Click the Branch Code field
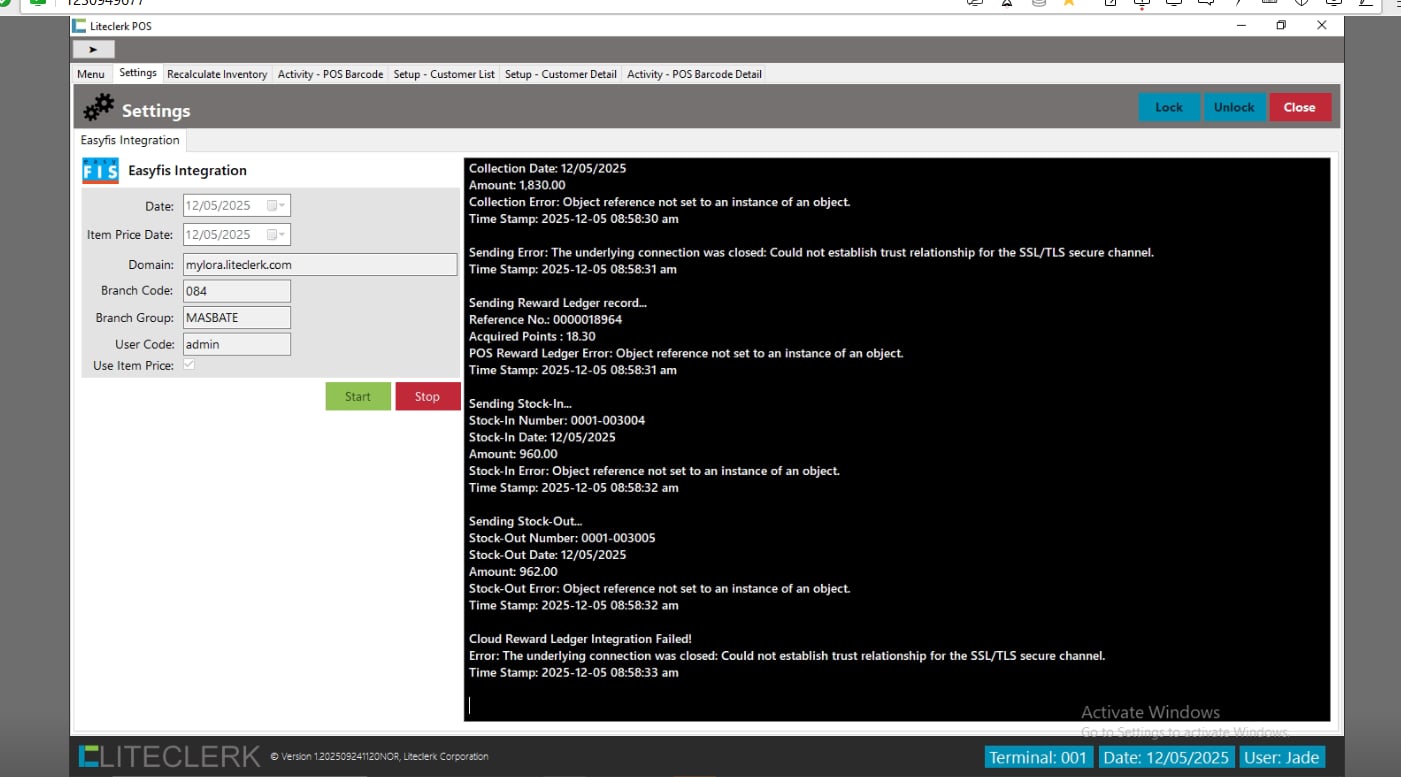 [236, 291]
